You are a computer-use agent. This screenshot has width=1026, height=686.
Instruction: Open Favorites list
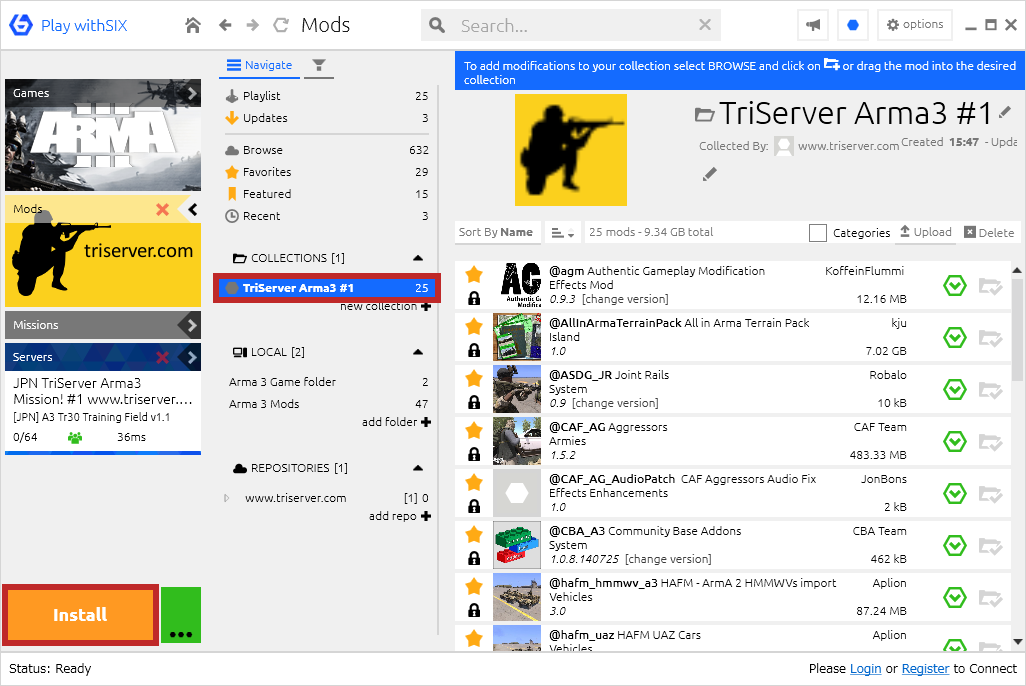[327, 172]
